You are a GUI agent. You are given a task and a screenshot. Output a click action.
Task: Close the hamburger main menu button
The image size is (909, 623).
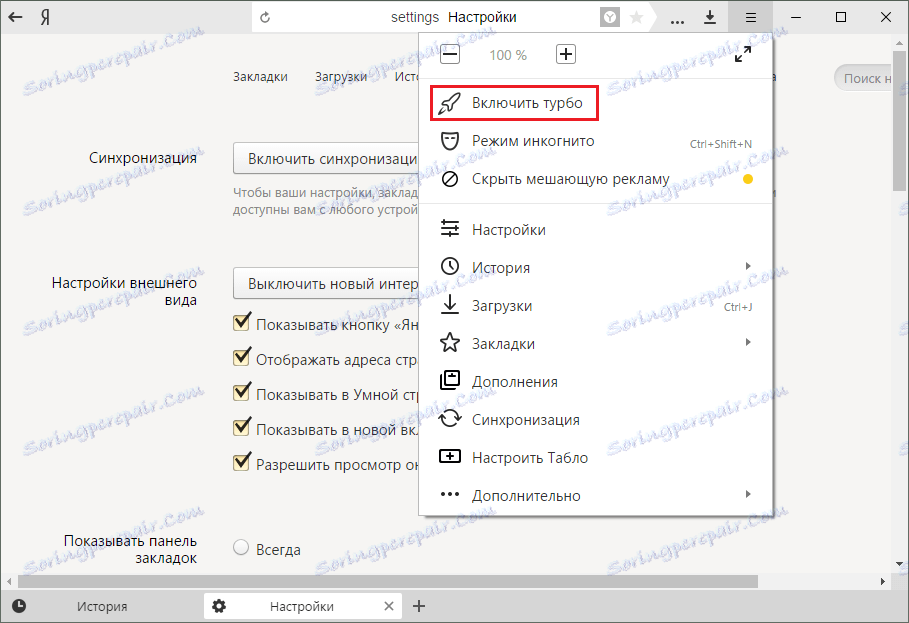[x=751, y=17]
